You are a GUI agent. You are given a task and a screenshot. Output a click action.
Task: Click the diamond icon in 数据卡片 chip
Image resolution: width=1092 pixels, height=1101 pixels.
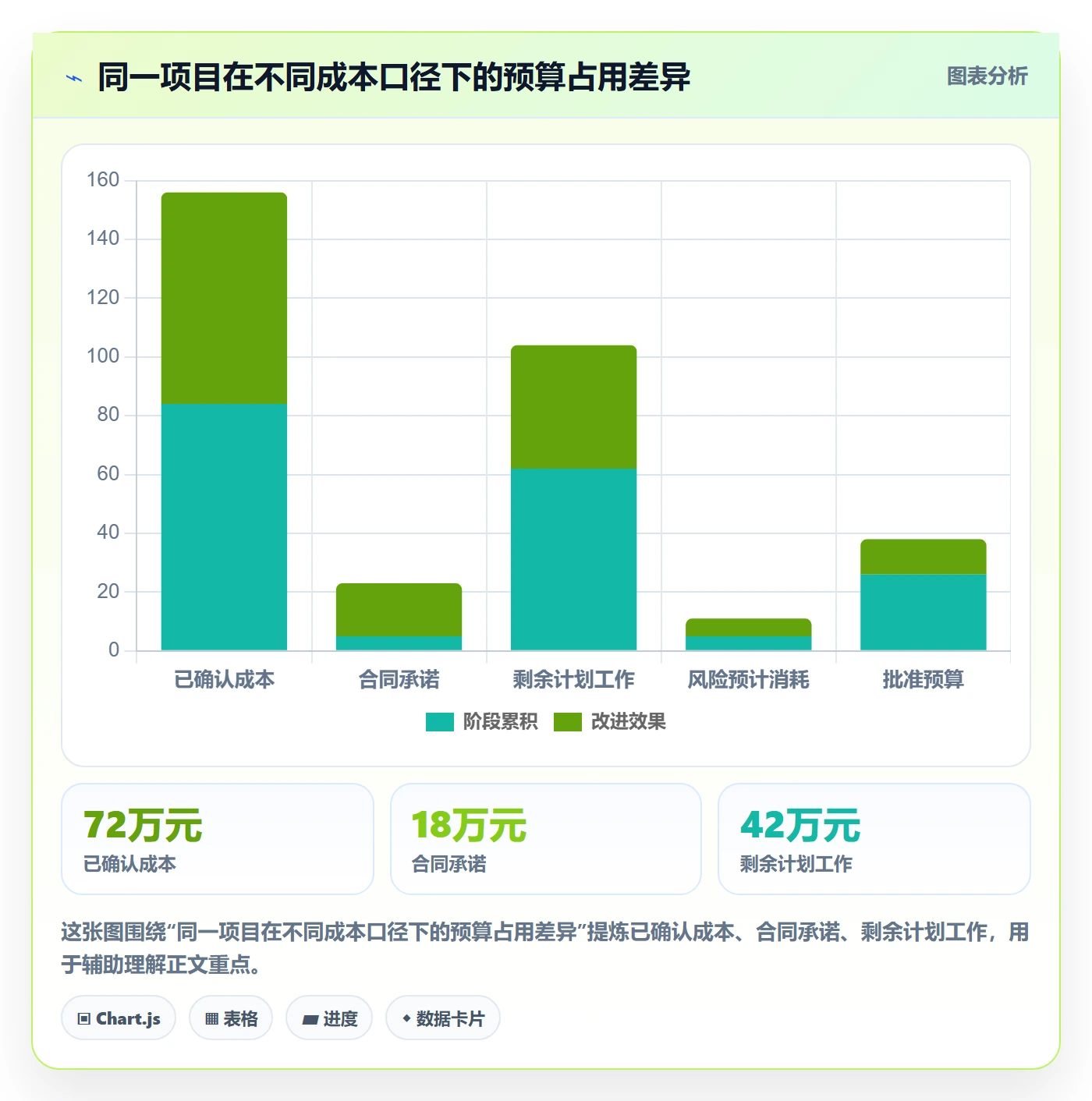pos(406,1018)
